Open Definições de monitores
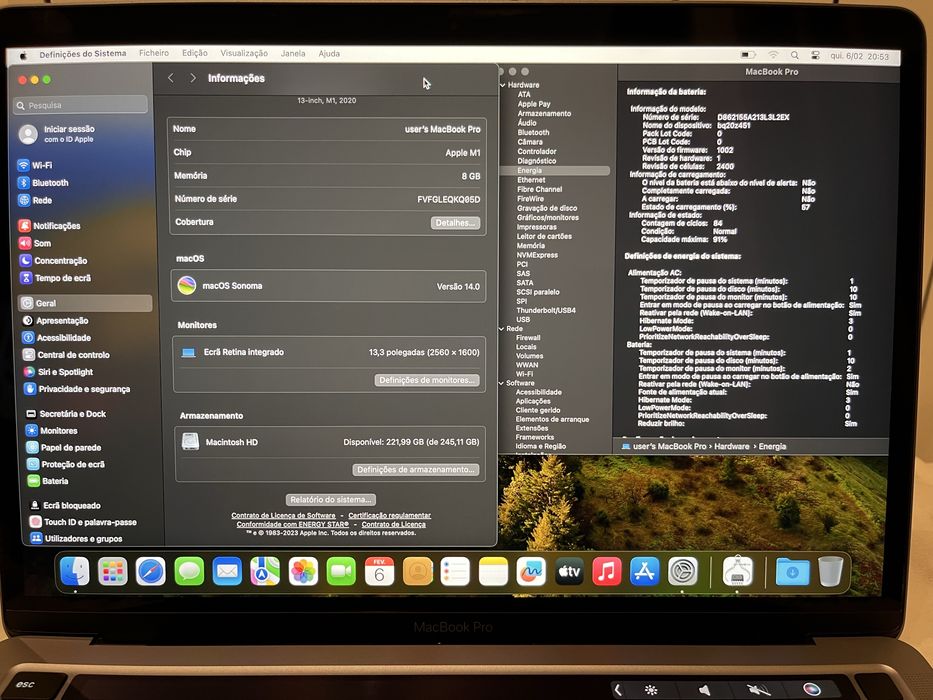Screen dimensions: 933x700 pyautogui.click(x=427, y=380)
